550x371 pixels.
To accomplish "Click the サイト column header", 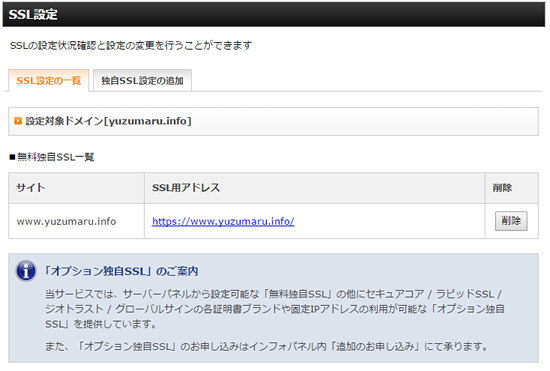I will coord(76,188).
